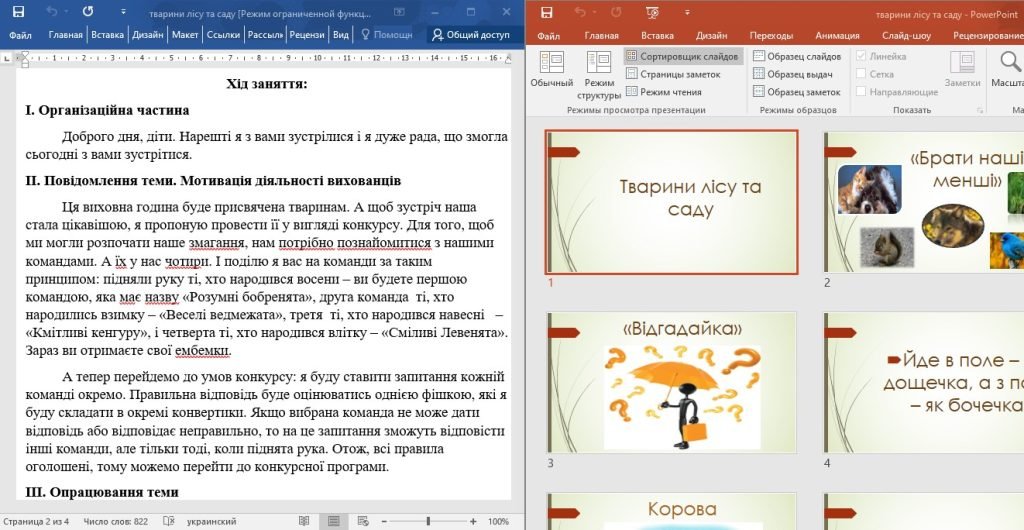Open Word's Дизайн tab
The width and height of the screenshot is (1024, 530).
pos(148,35)
